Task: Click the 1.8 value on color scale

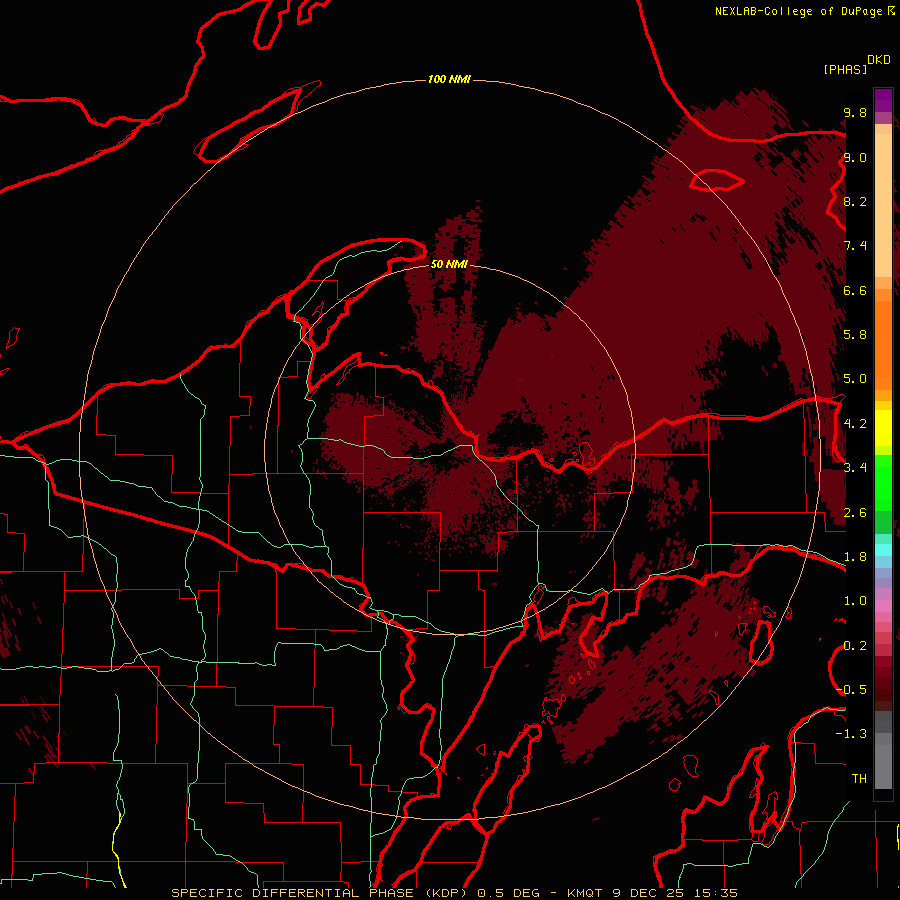Action: [x=855, y=557]
